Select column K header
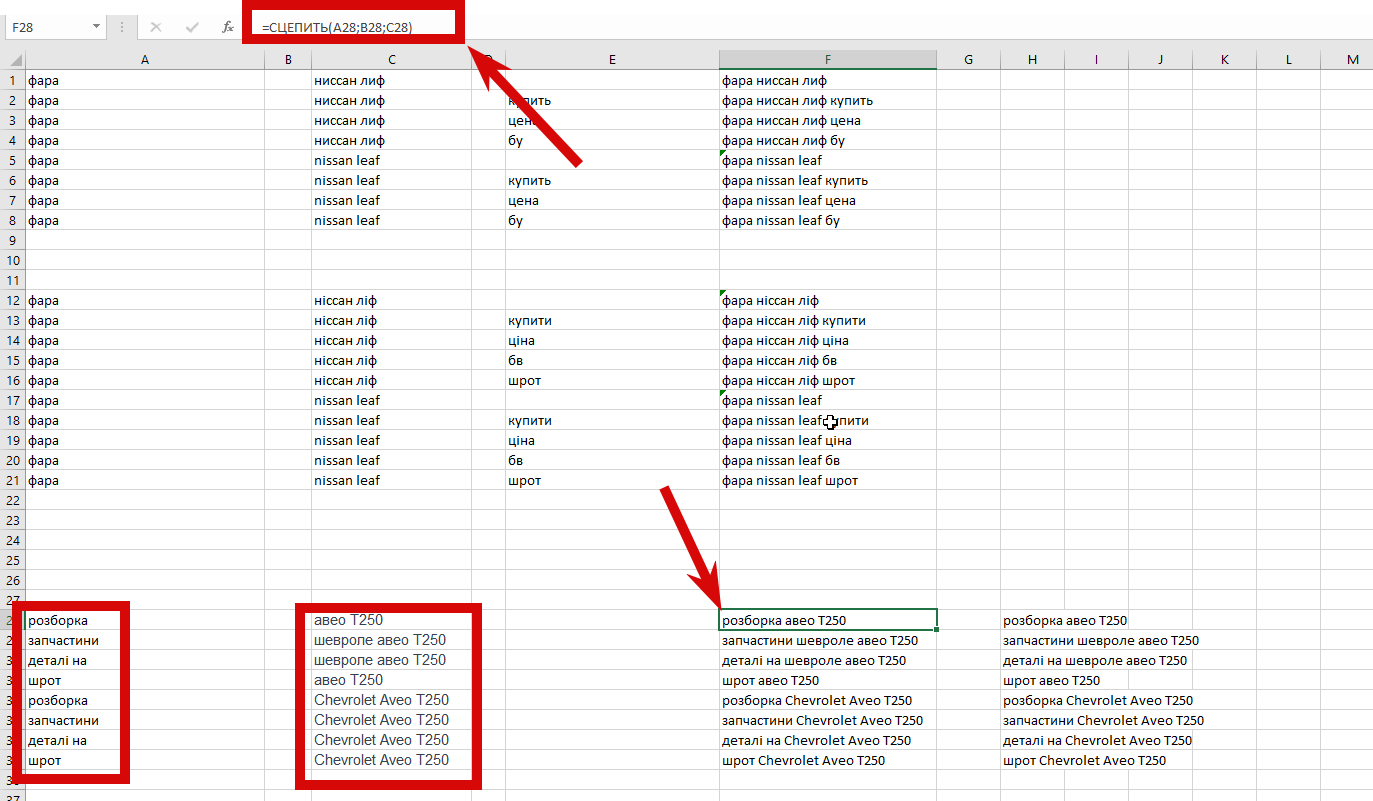1373x801 pixels. [1224, 60]
